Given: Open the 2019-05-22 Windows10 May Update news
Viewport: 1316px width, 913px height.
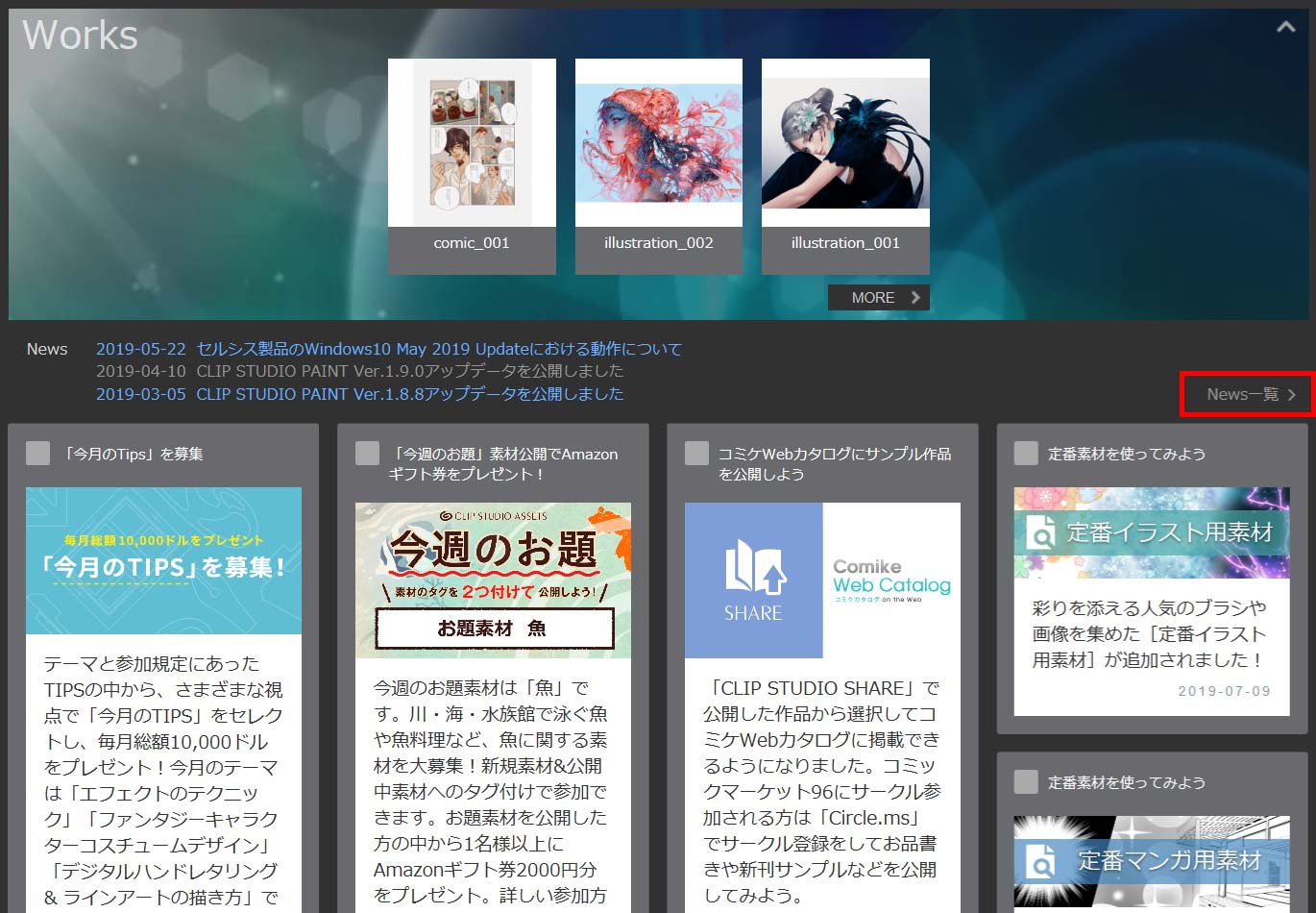Looking at the screenshot, I should (x=389, y=349).
